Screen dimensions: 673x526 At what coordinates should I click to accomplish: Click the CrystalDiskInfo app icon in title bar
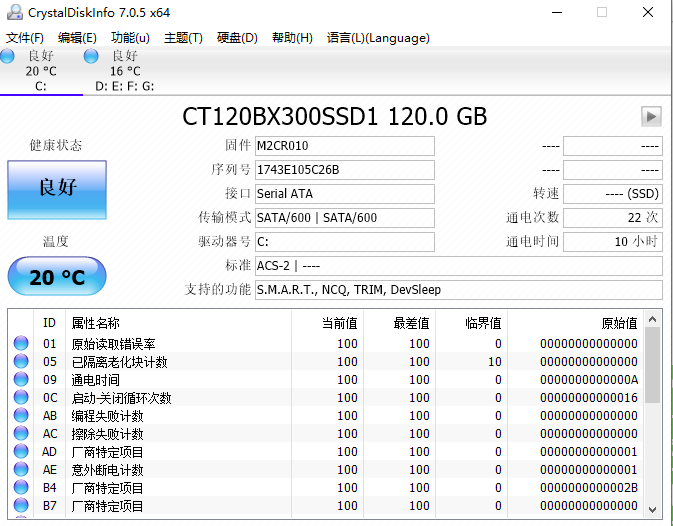pyautogui.click(x=15, y=12)
